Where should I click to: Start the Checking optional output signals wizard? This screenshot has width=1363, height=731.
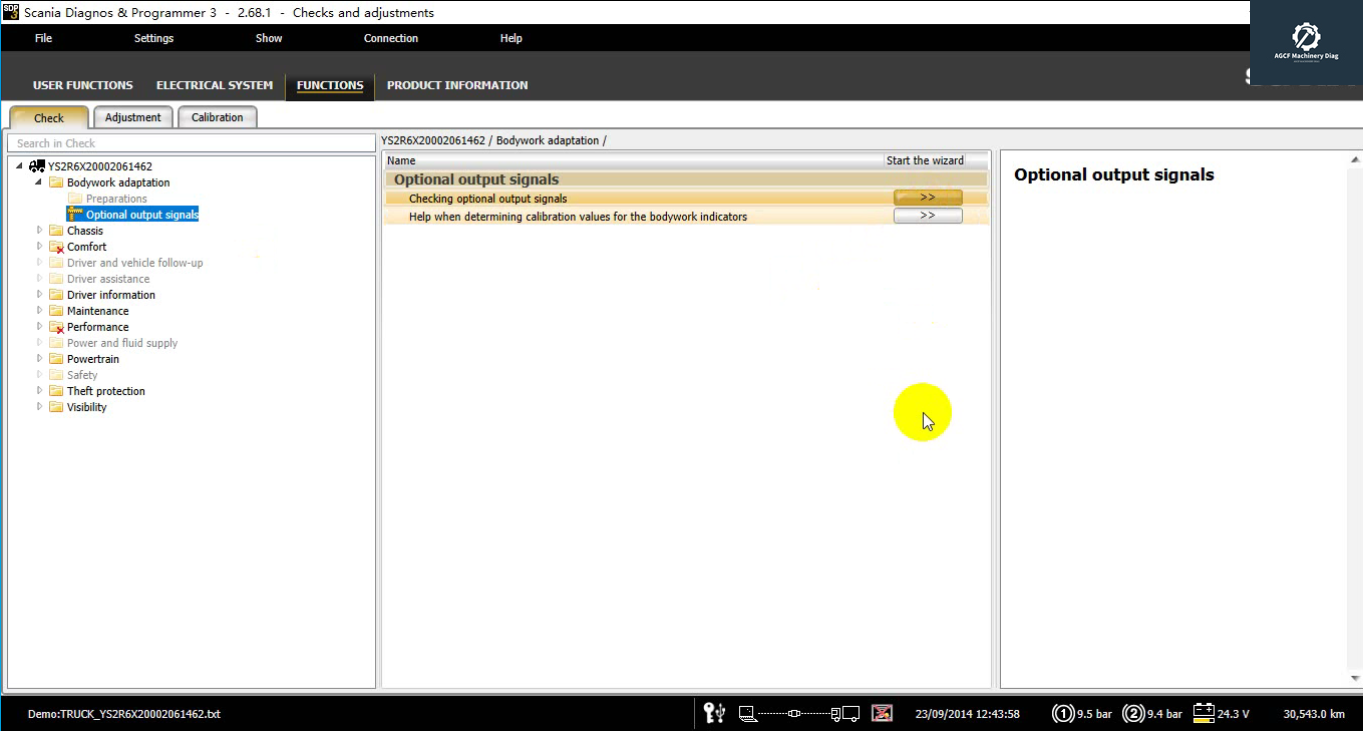pos(927,198)
